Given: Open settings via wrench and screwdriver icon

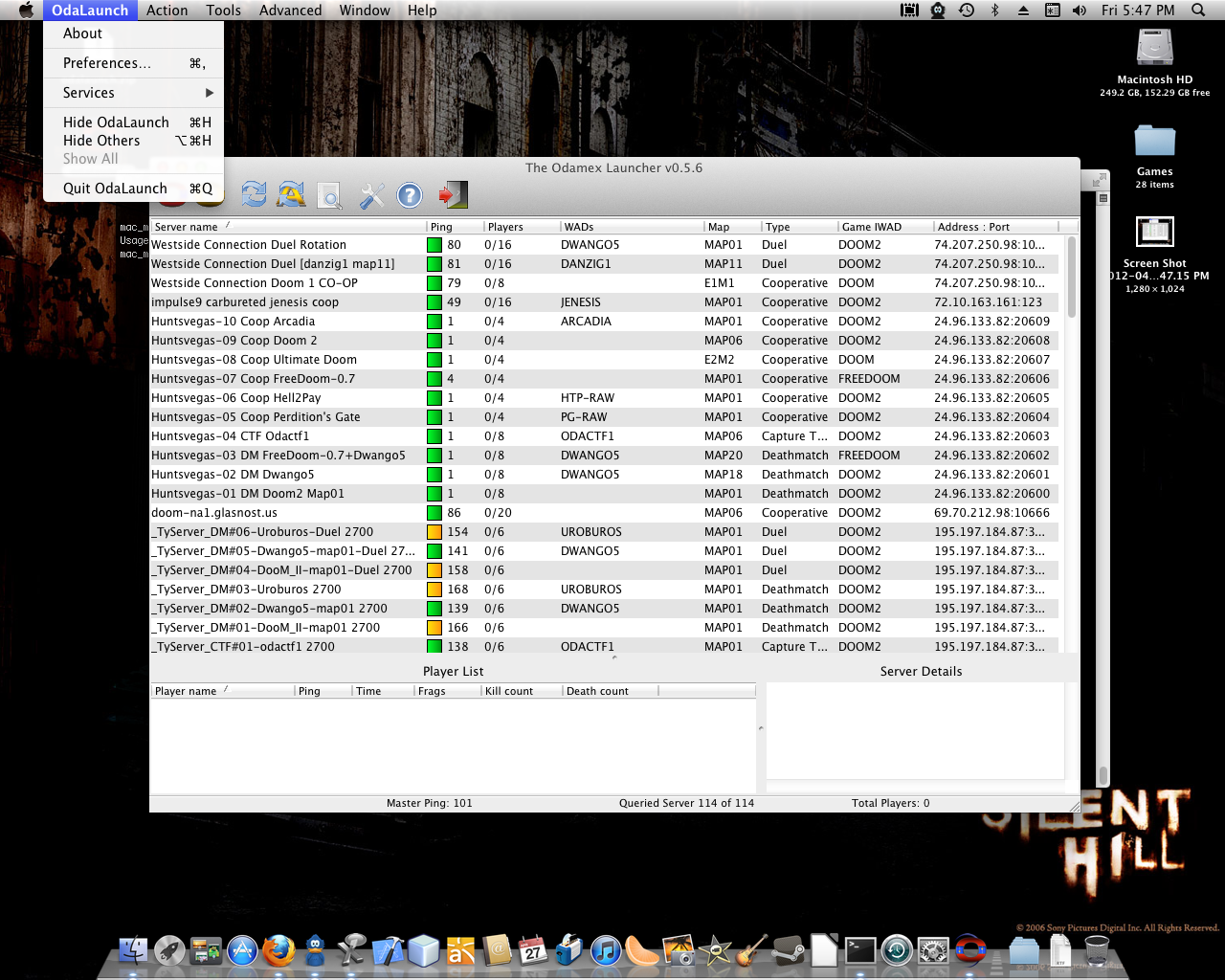Looking at the screenshot, I should tap(371, 195).
